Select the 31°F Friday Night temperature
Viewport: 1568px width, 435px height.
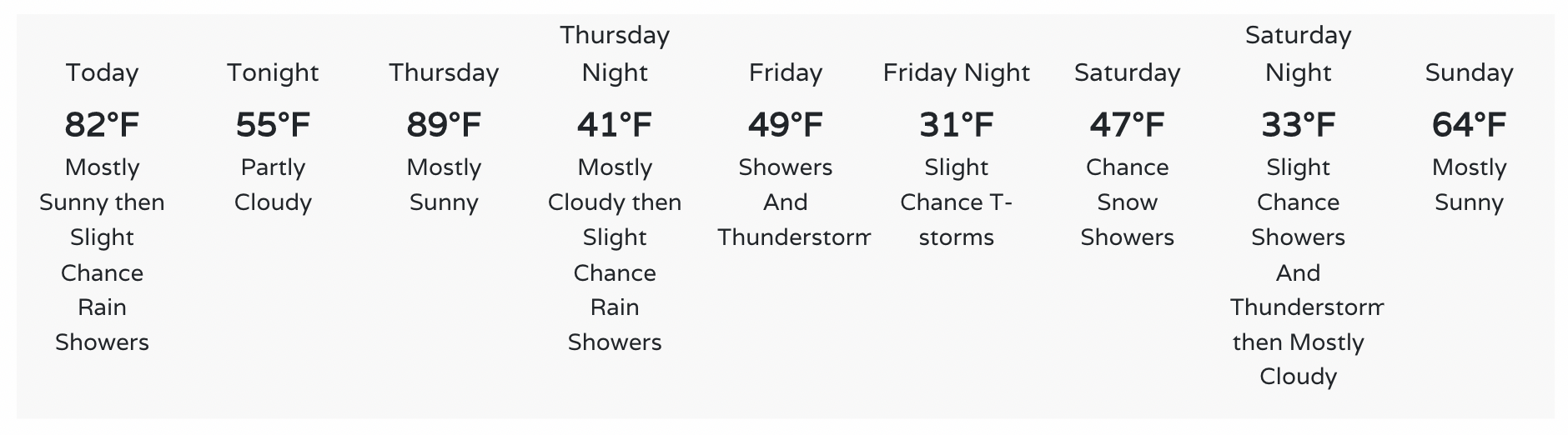pos(957,125)
